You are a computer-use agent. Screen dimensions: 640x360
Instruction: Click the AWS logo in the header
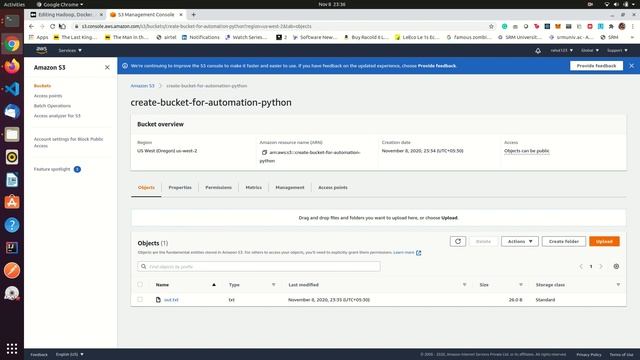pyautogui.click(x=41, y=50)
